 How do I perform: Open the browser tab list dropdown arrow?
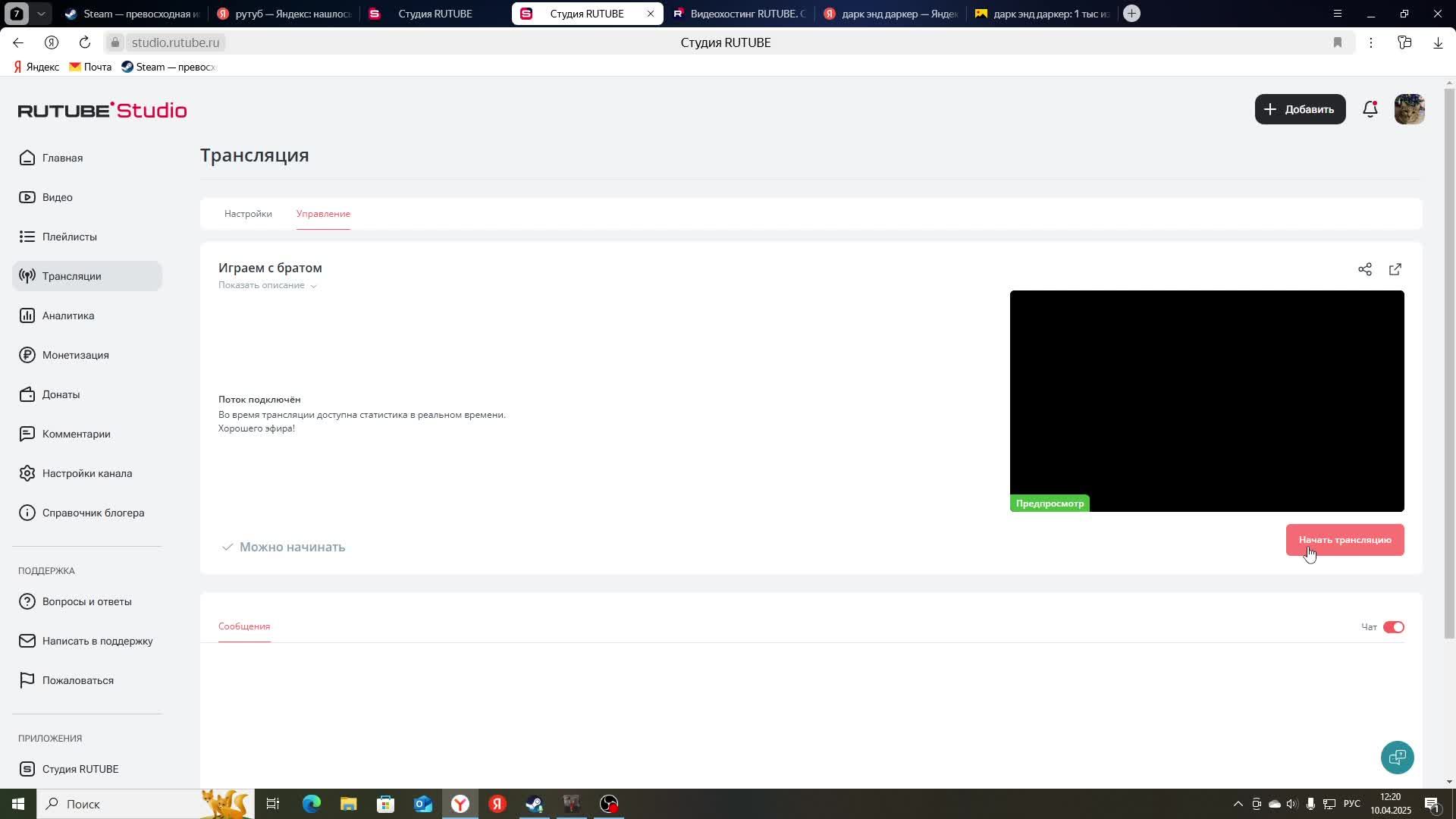click(41, 14)
